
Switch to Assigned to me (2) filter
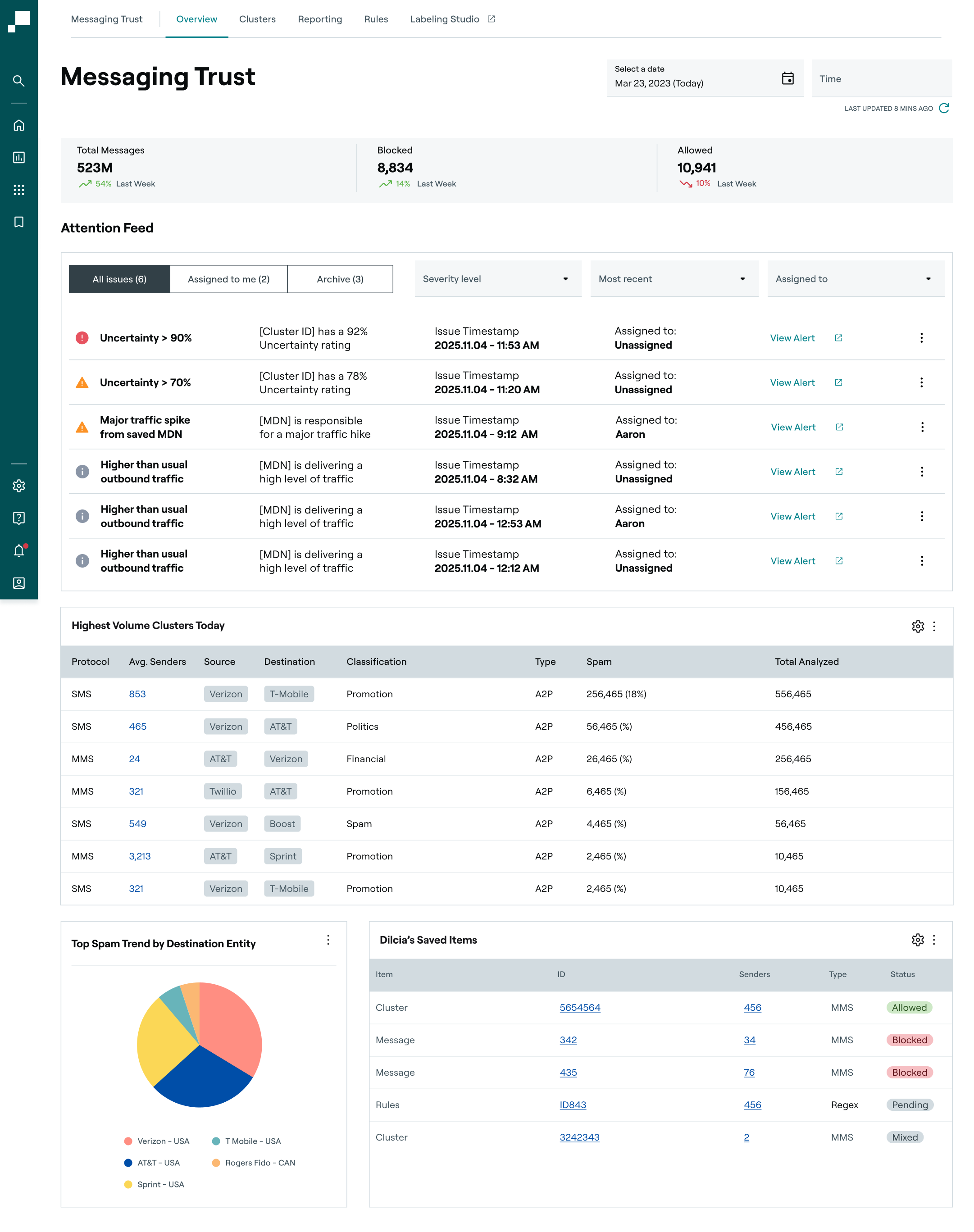pos(229,279)
